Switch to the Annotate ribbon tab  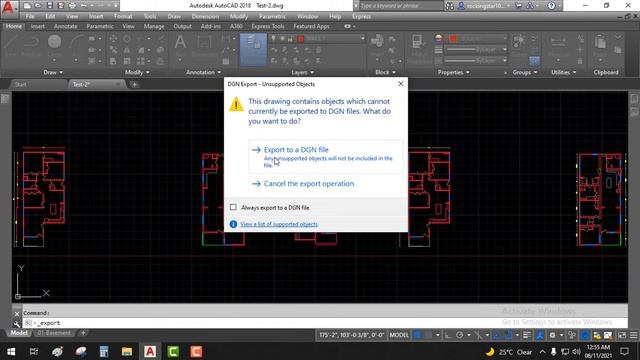(65, 26)
